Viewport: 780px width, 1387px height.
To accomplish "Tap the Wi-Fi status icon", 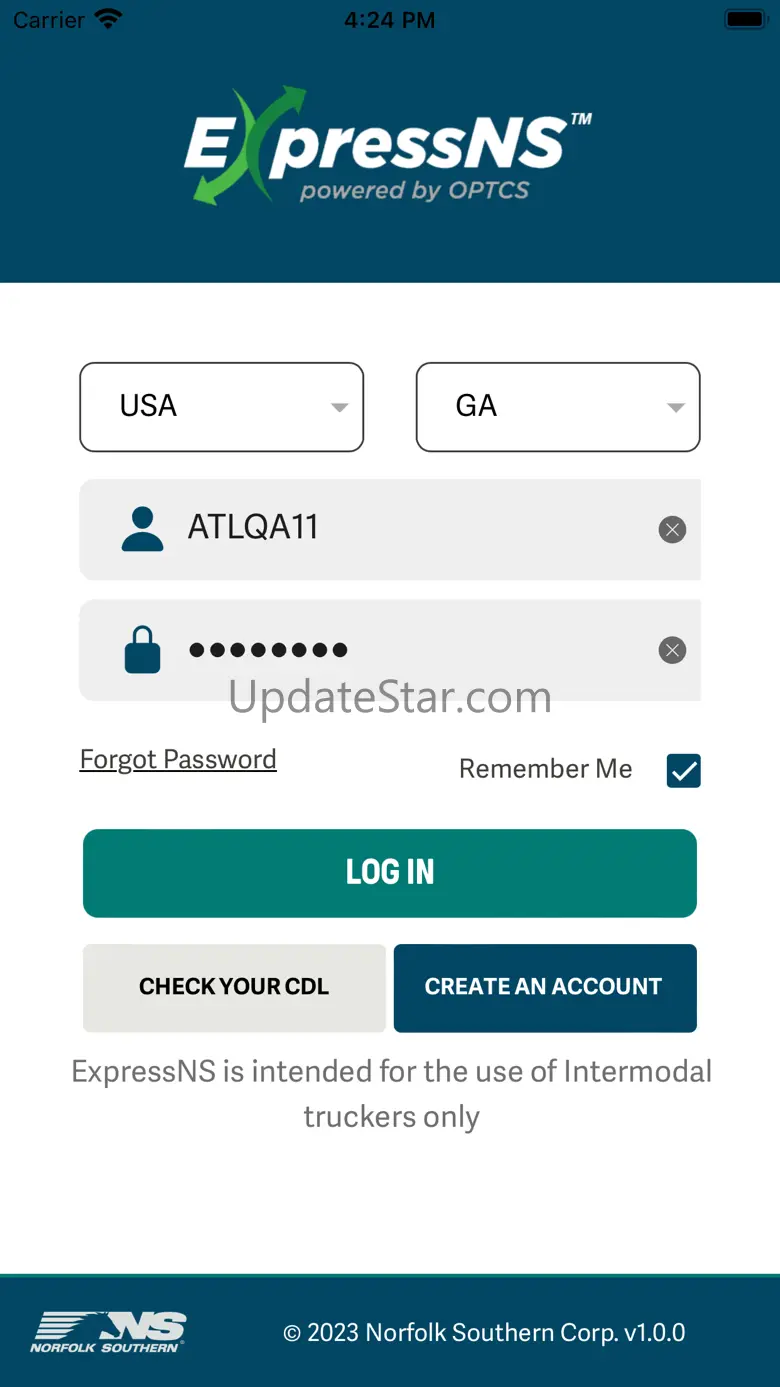I will pos(107,20).
